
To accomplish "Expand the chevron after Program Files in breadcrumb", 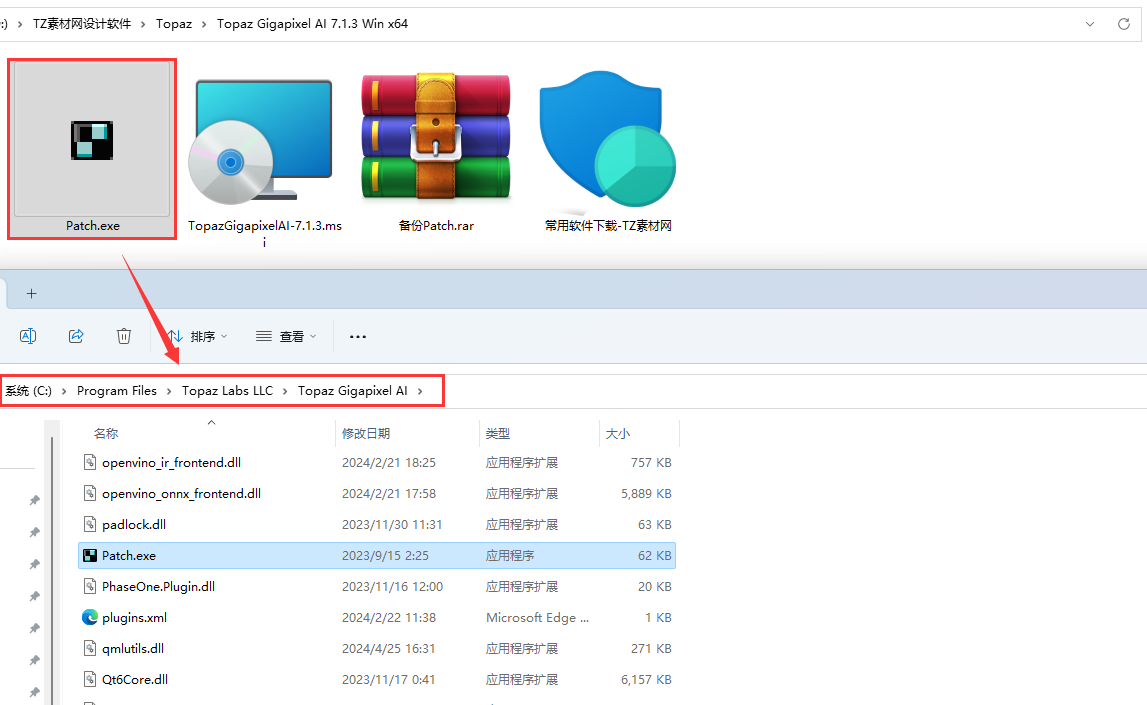I will (x=169, y=391).
